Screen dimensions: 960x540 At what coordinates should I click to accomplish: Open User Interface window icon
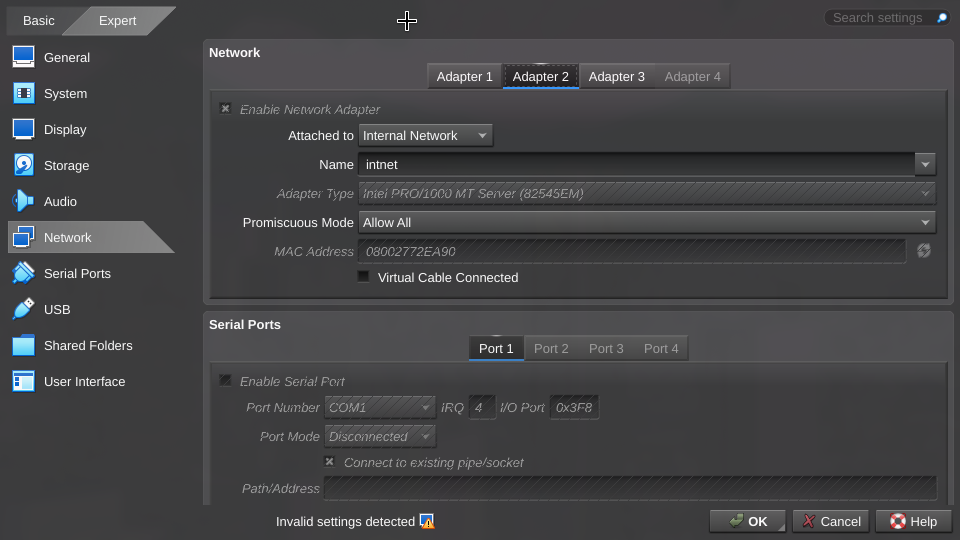(23, 381)
